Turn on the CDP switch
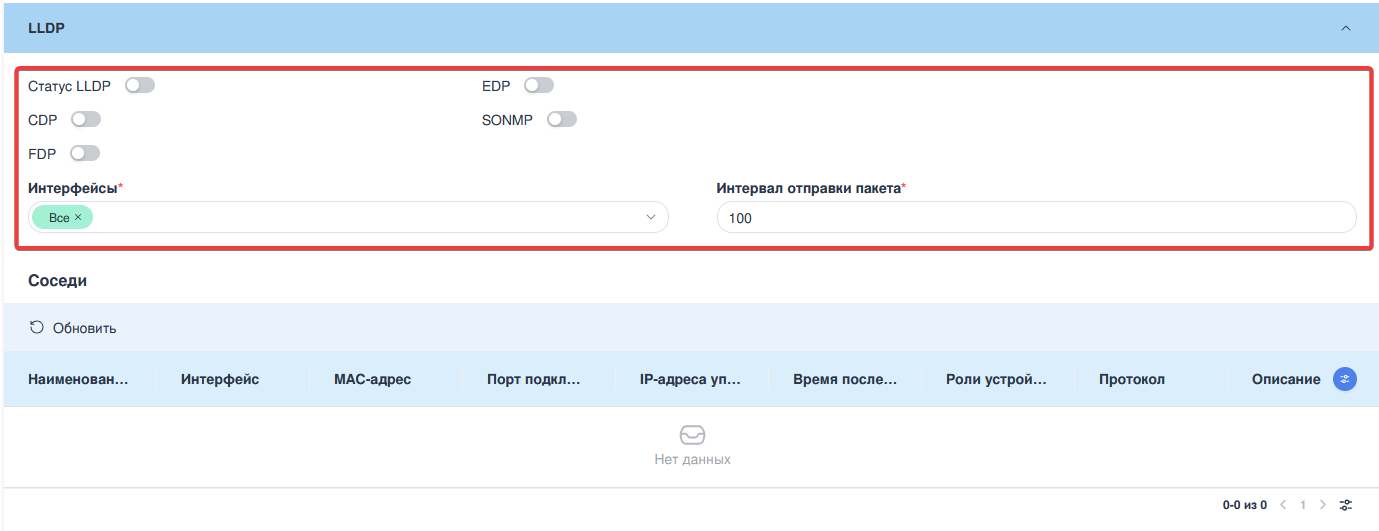This screenshot has height=531, width=1379. pos(86,120)
